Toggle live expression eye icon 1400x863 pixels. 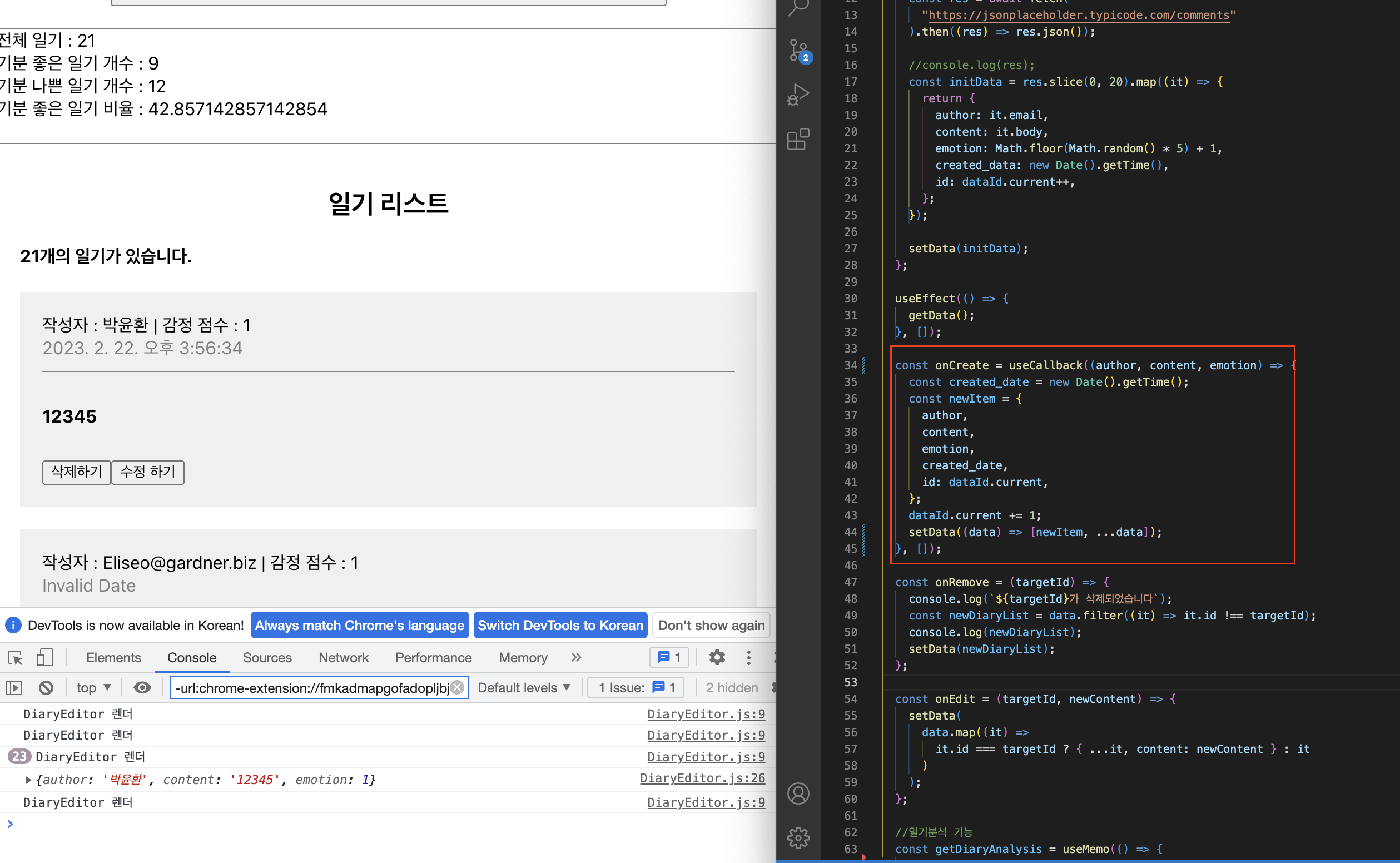point(142,688)
